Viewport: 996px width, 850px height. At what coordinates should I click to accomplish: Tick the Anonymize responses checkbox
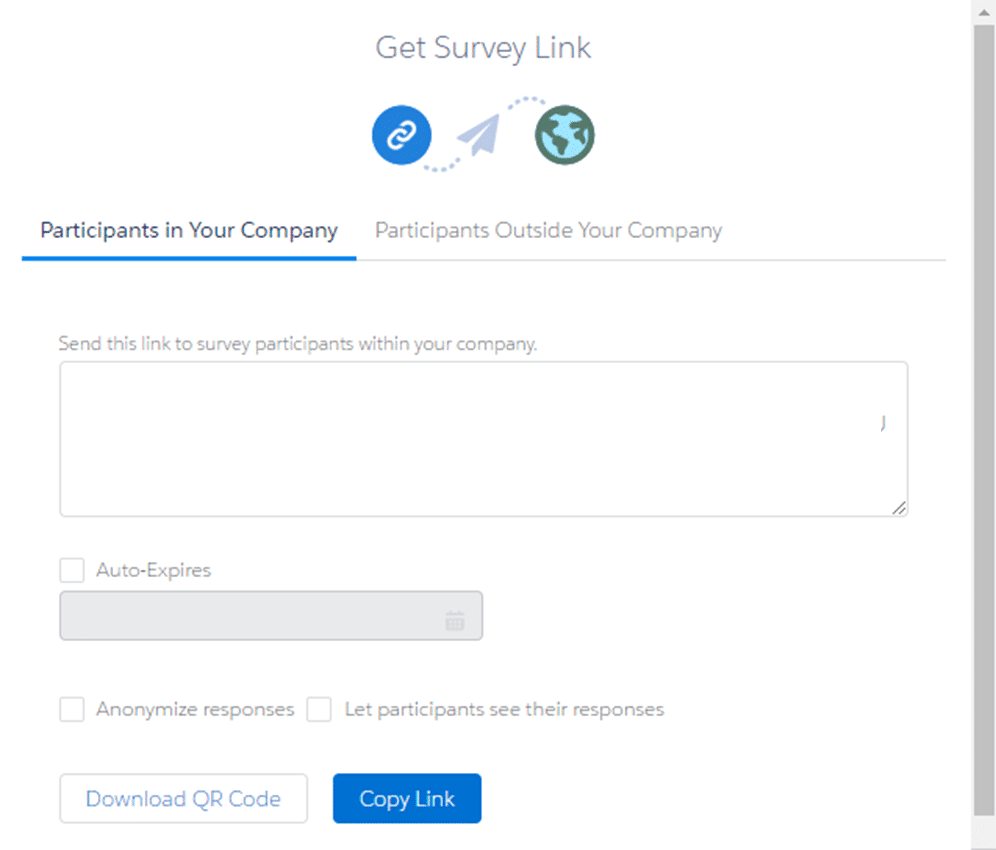click(72, 709)
